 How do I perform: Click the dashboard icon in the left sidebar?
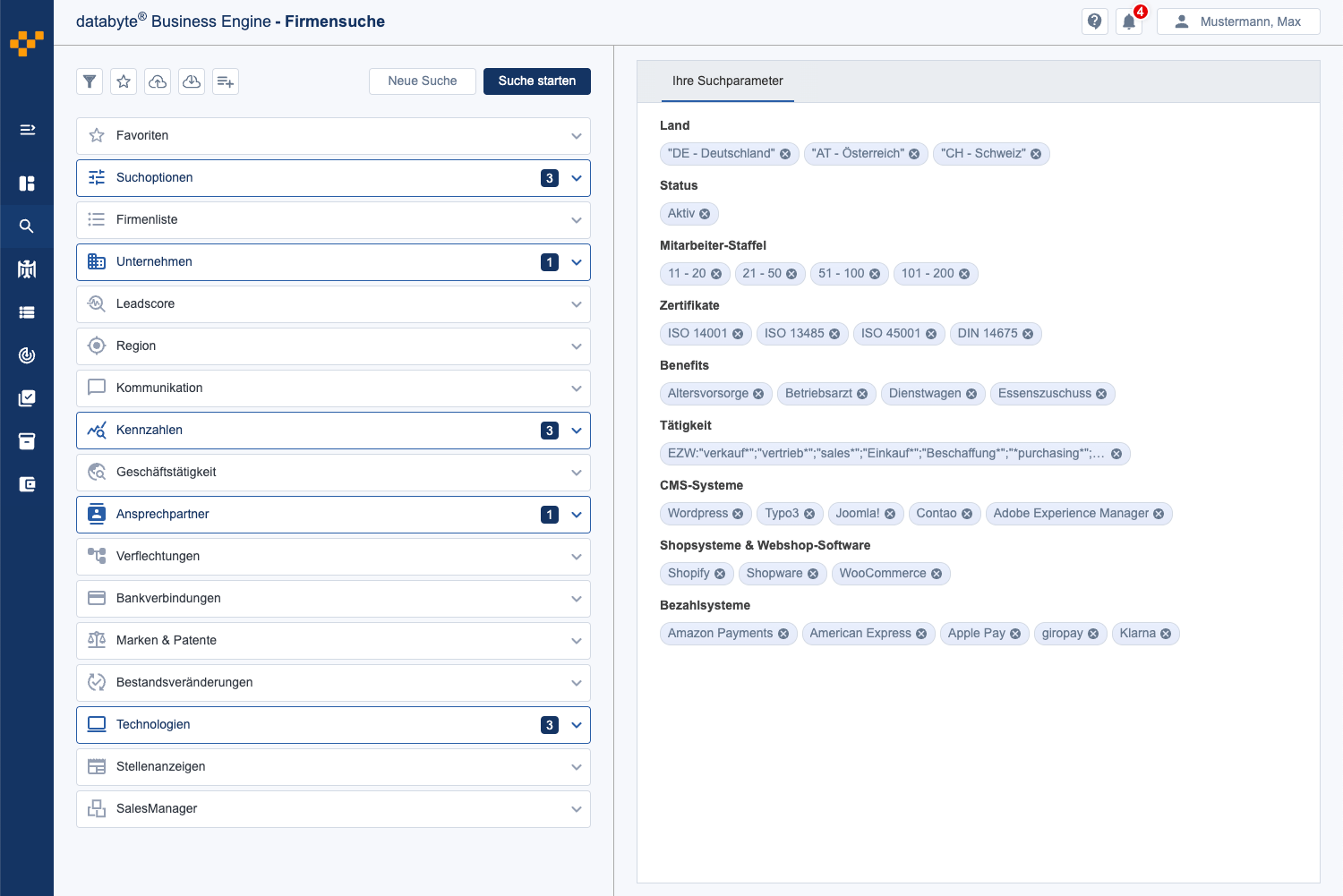[27, 183]
